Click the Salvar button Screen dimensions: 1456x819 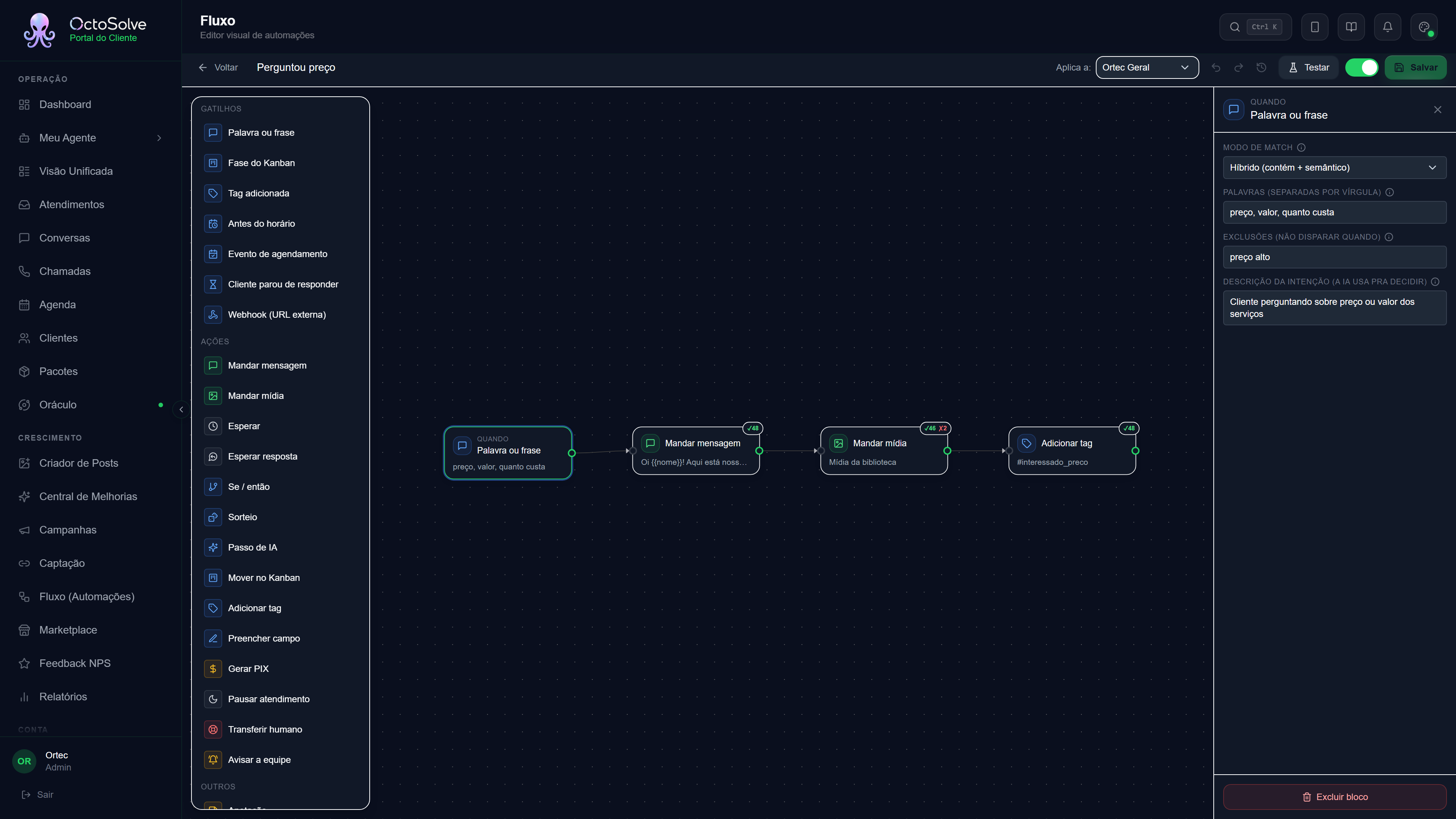(x=1415, y=68)
